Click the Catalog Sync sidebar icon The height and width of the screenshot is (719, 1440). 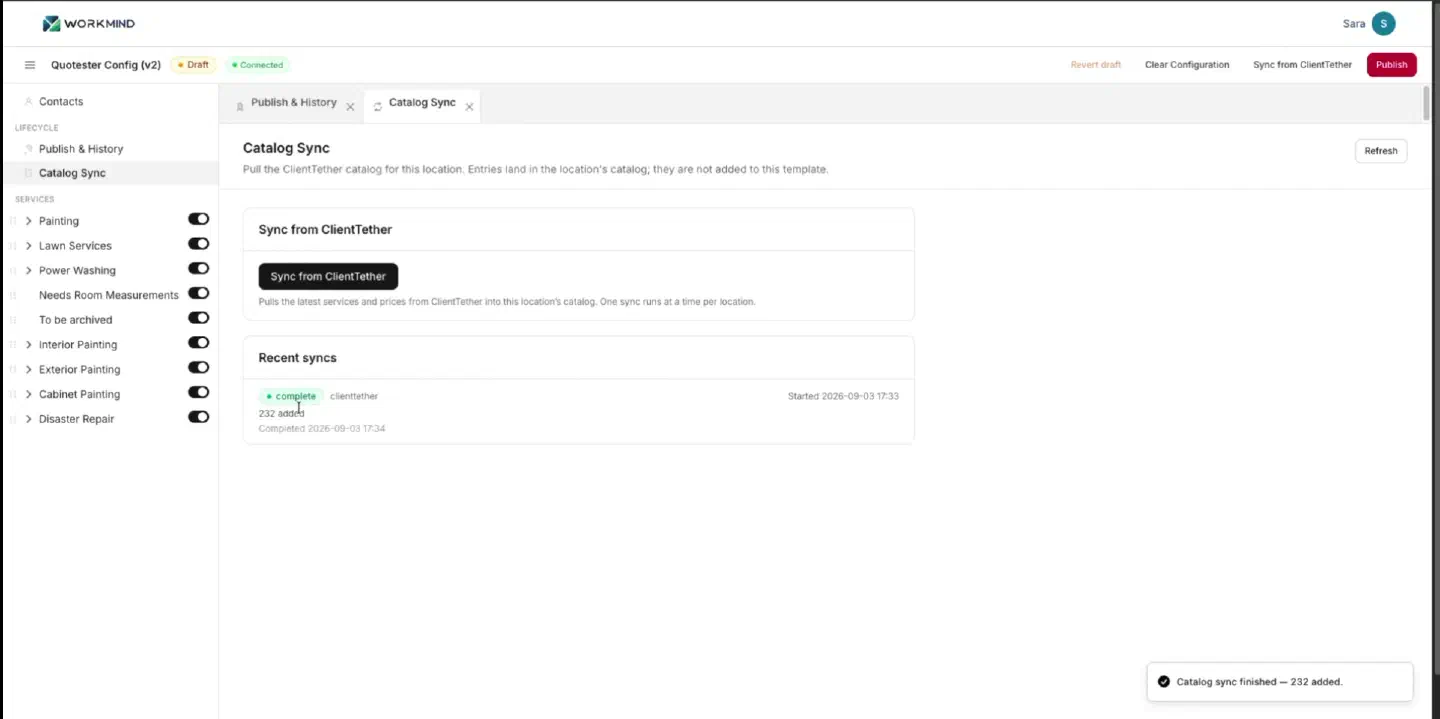click(28, 173)
